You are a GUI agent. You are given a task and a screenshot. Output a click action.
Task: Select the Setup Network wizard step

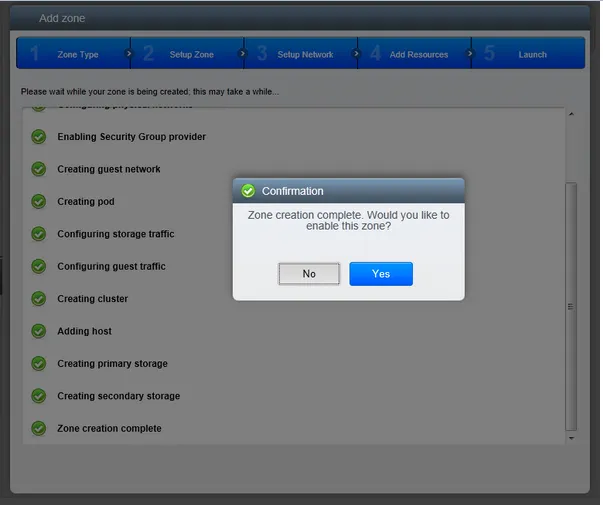tap(301, 53)
